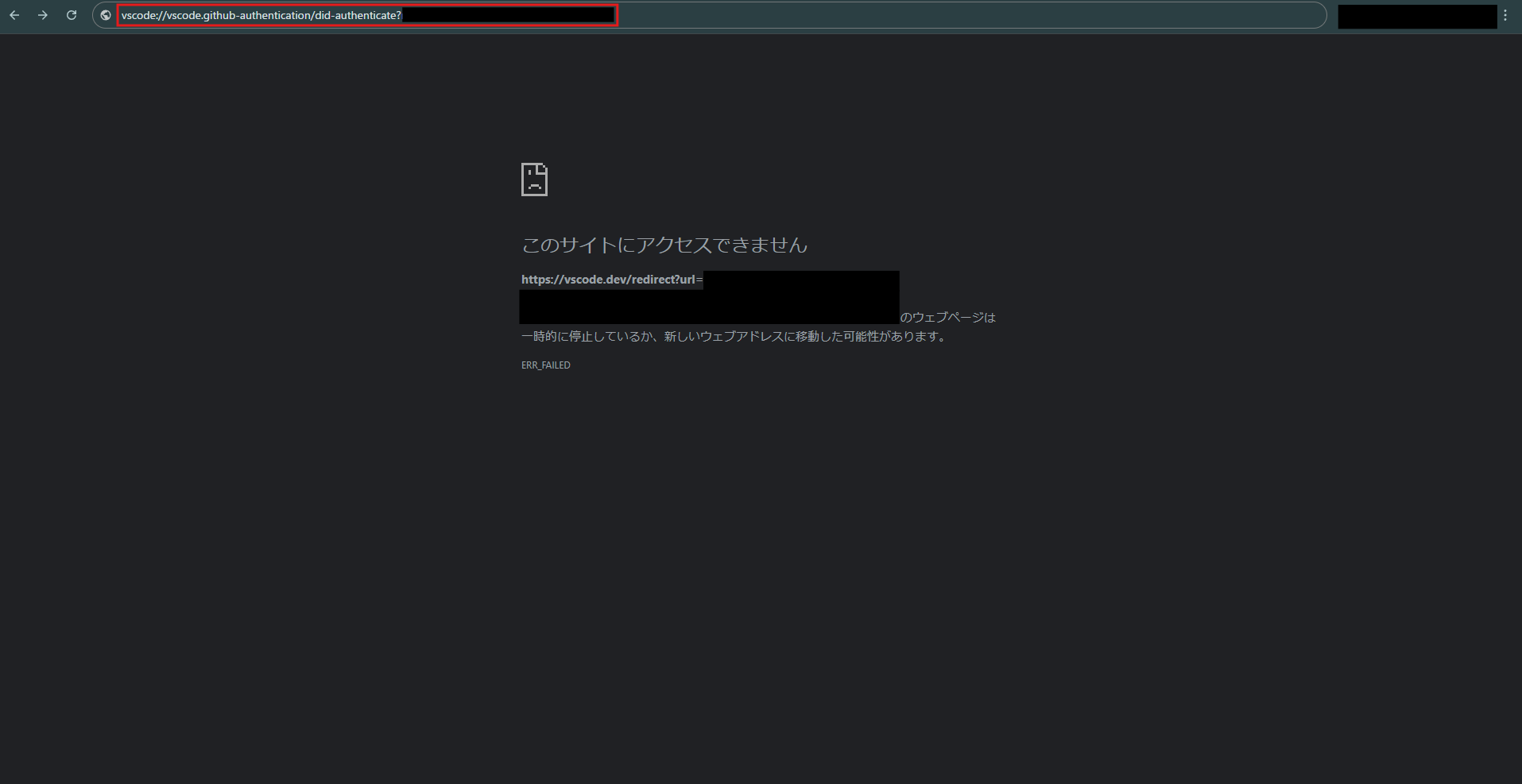Click the bold https://vscode.dev/redirect?url= text
1522x784 pixels.
coord(611,280)
